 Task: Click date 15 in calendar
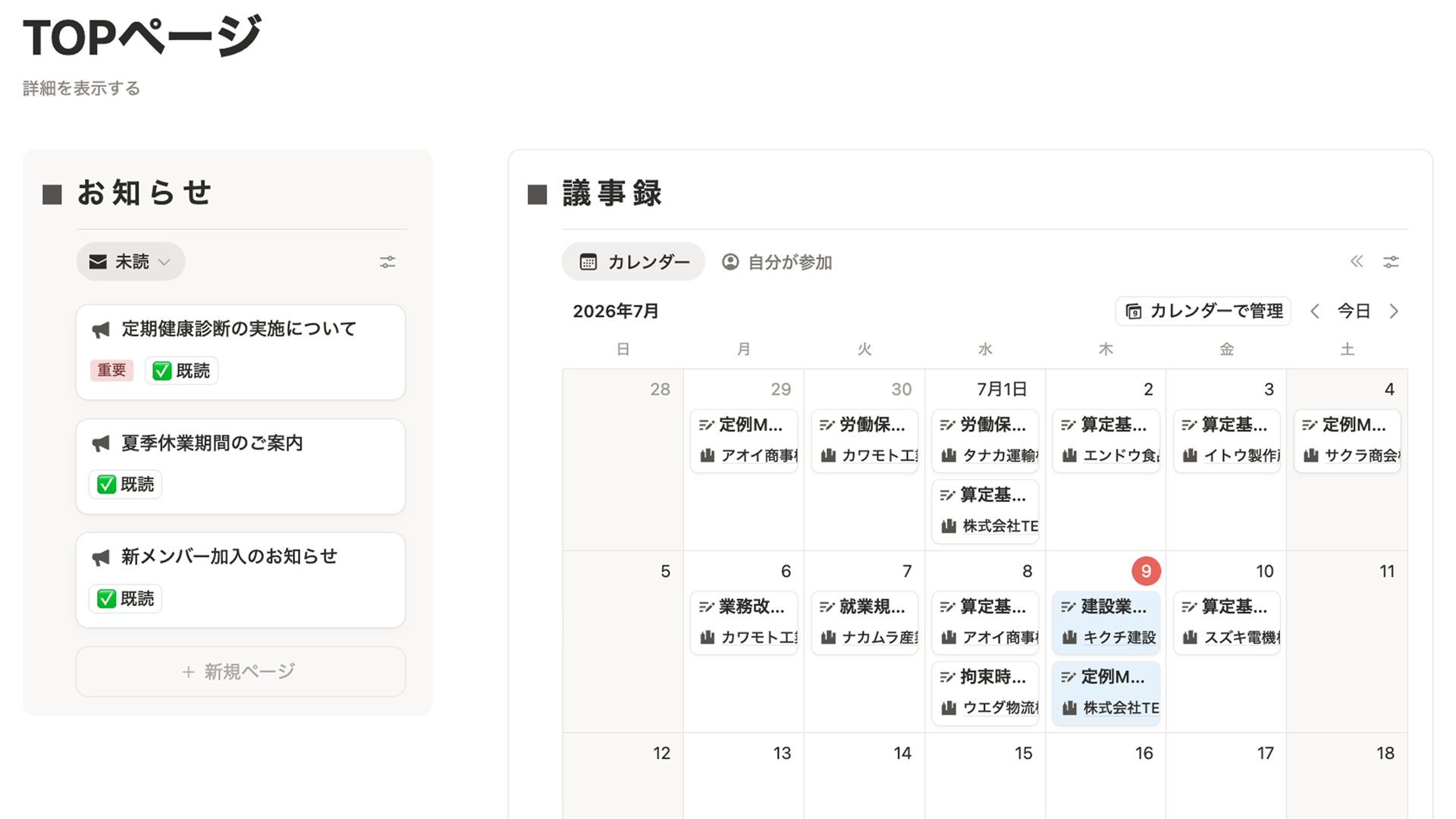point(1023,753)
